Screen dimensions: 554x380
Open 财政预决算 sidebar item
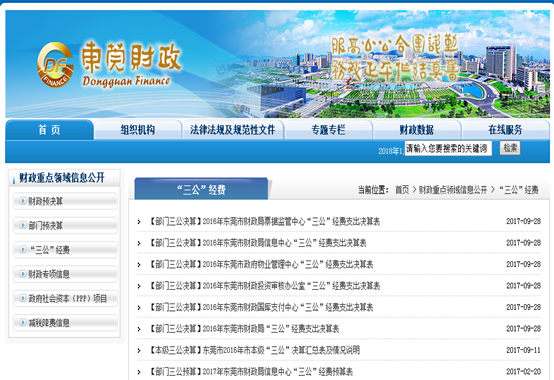(65, 201)
